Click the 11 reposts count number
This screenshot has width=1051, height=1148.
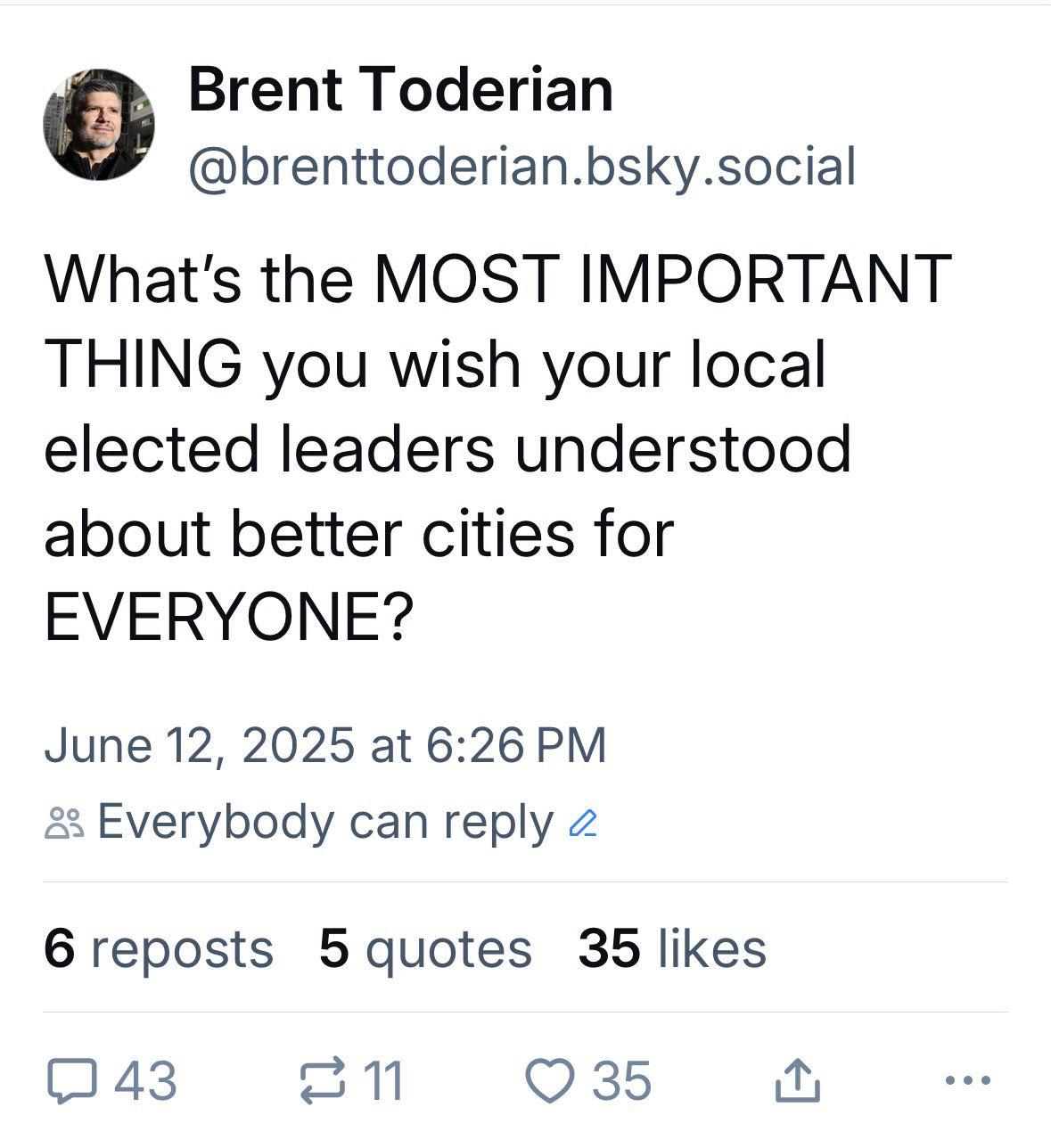coord(384,1081)
